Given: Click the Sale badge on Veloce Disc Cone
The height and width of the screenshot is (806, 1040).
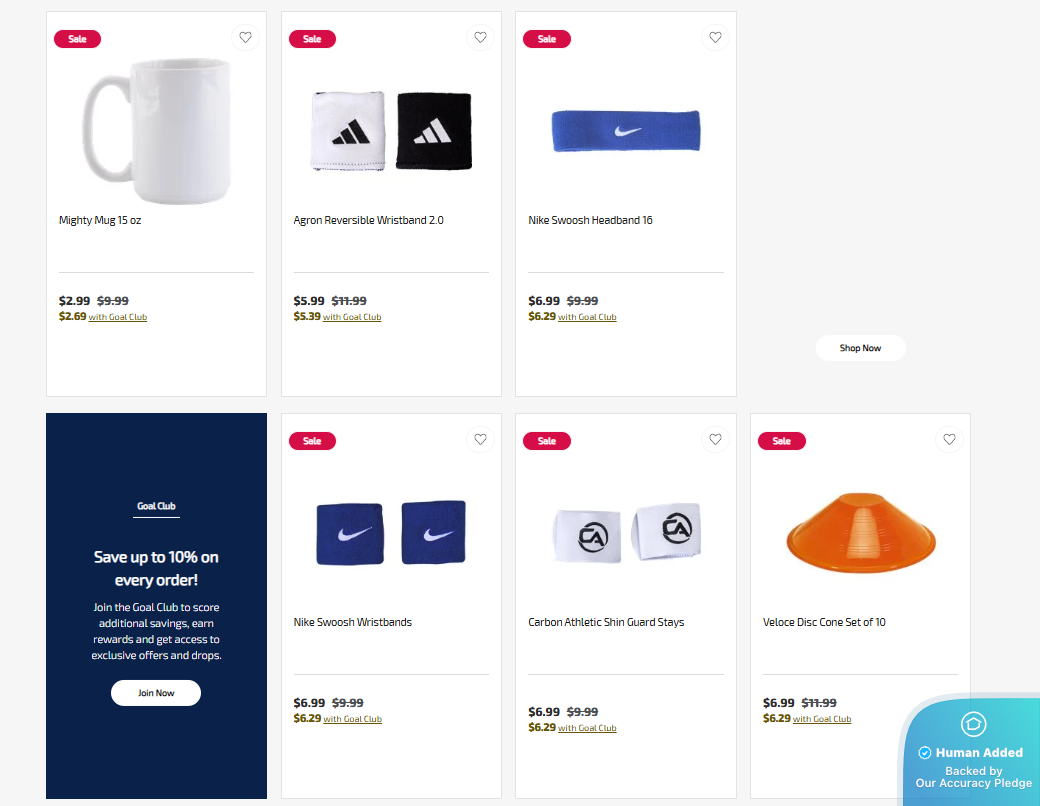Looking at the screenshot, I should pyautogui.click(x=781, y=441).
